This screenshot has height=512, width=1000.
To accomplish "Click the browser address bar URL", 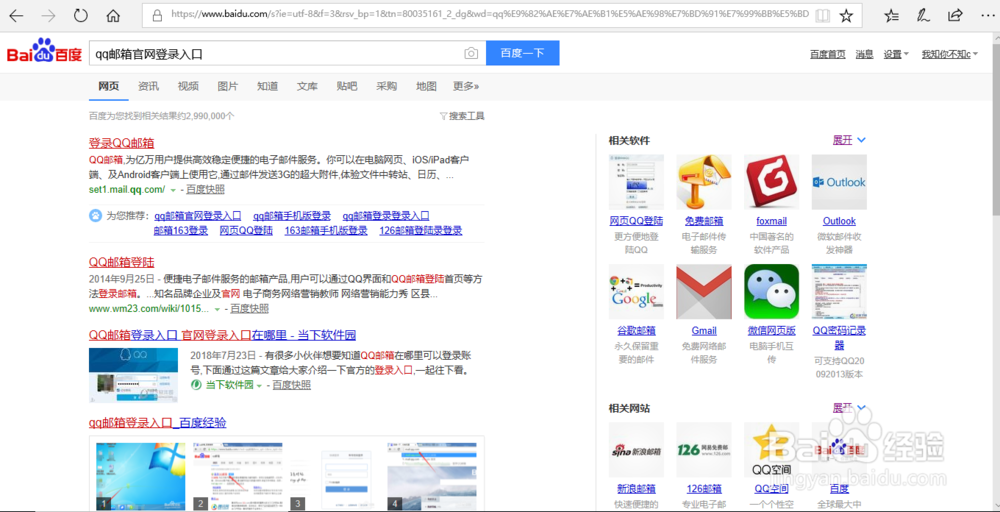I will 488,15.
